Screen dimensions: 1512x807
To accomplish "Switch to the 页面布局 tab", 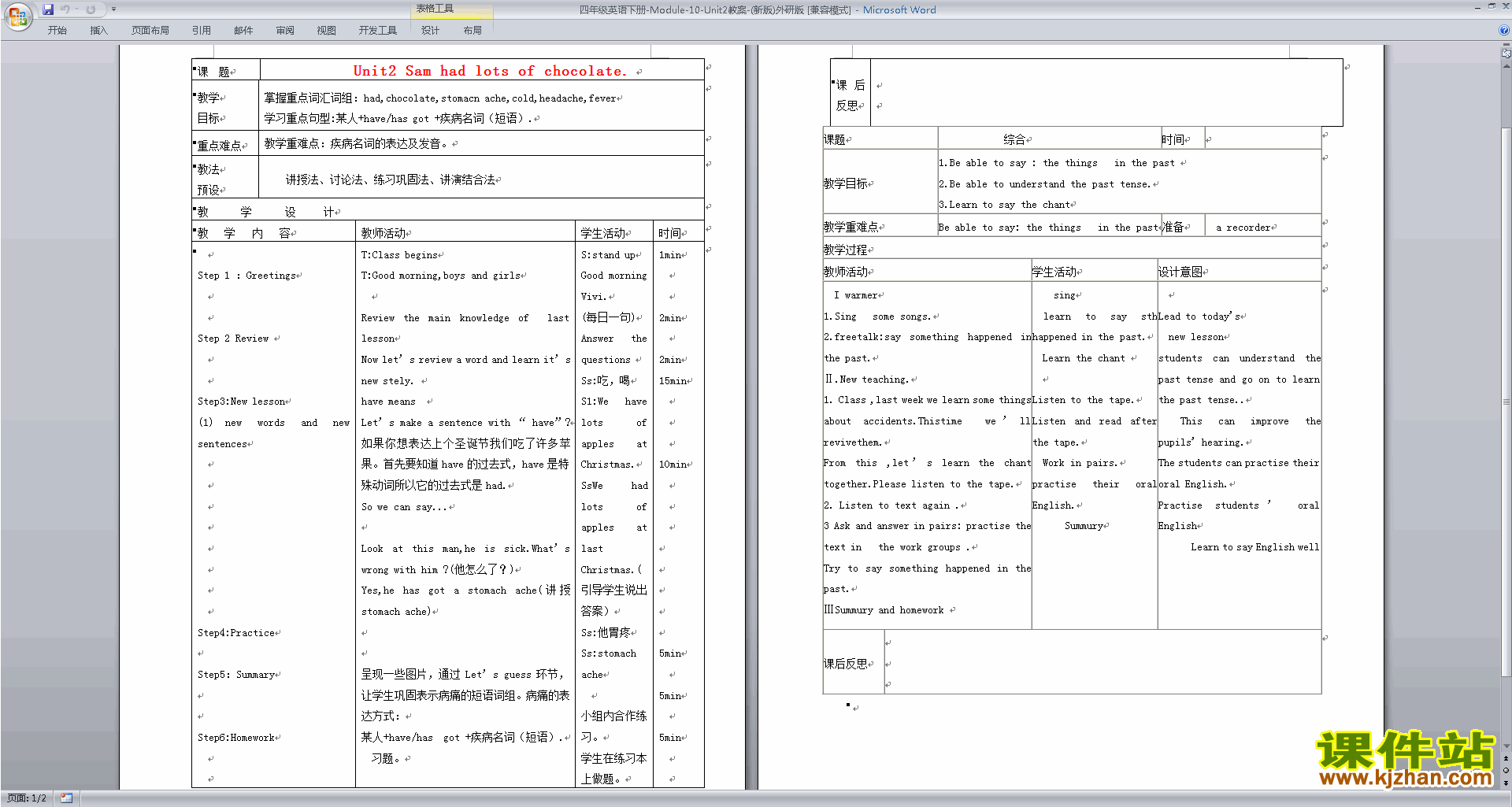I will (150, 30).
